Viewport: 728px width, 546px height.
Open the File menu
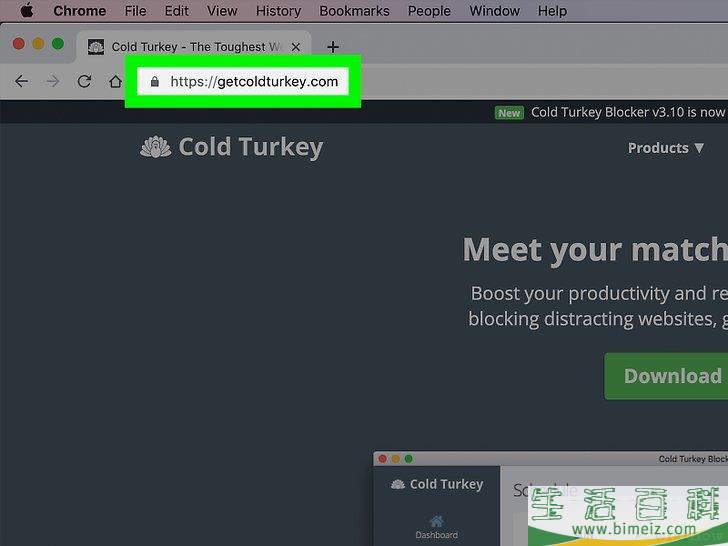pos(135,11)
